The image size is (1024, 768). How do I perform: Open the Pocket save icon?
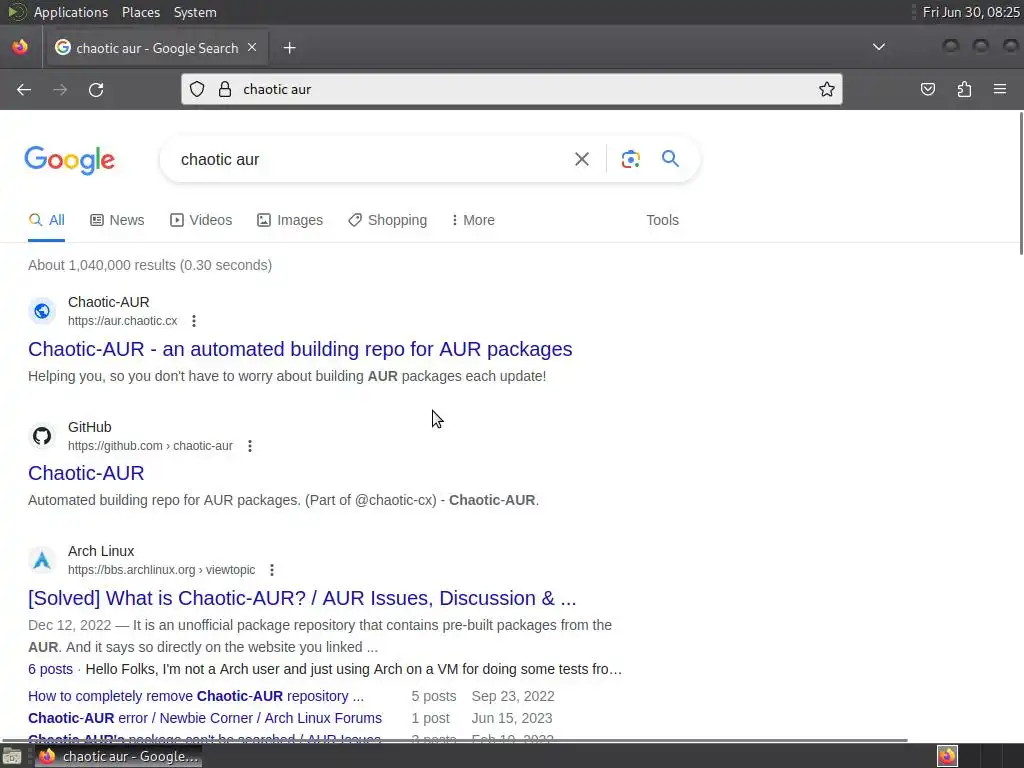[928, 89]
